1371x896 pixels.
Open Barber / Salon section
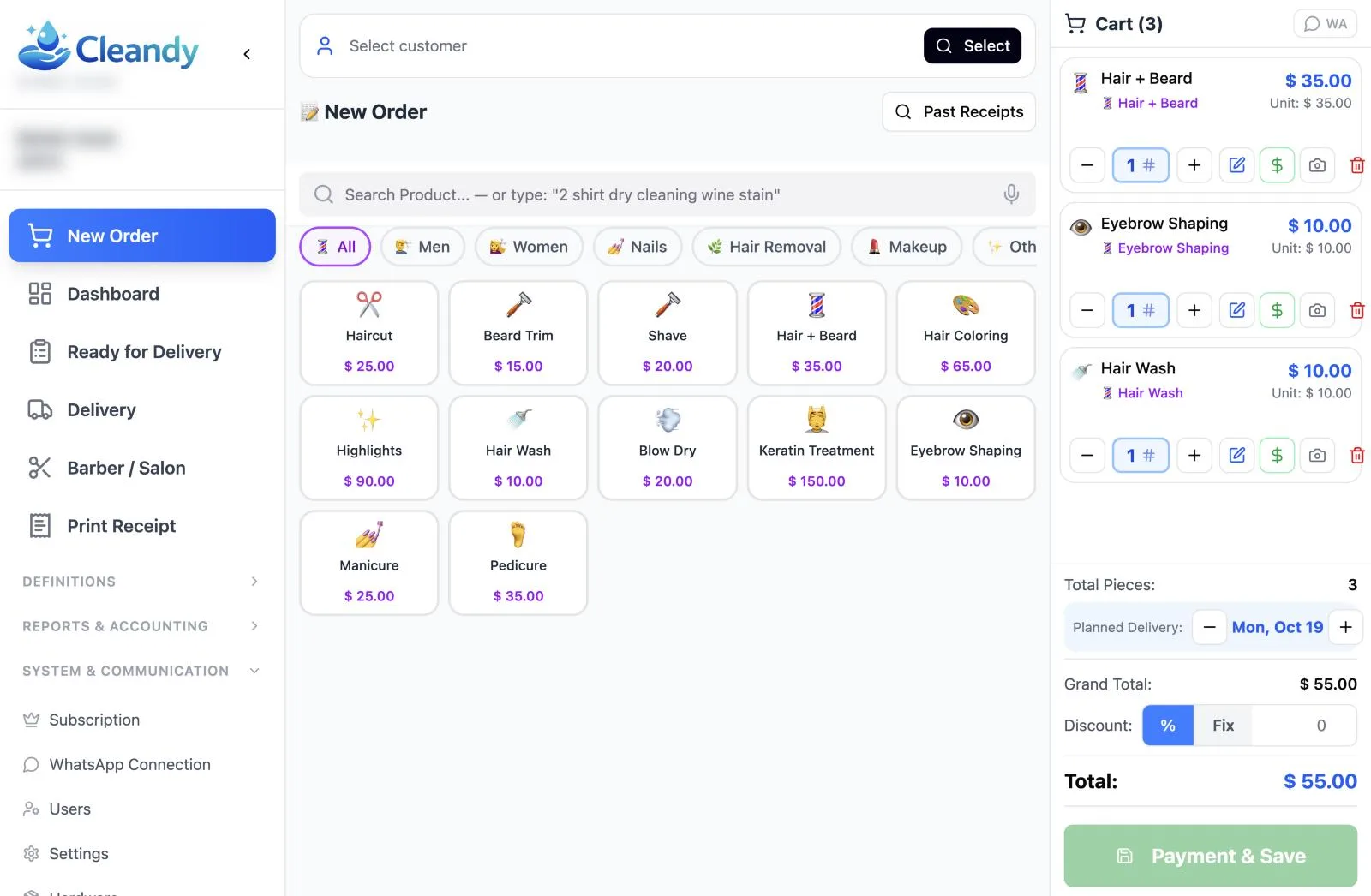(x=142, y=468)
